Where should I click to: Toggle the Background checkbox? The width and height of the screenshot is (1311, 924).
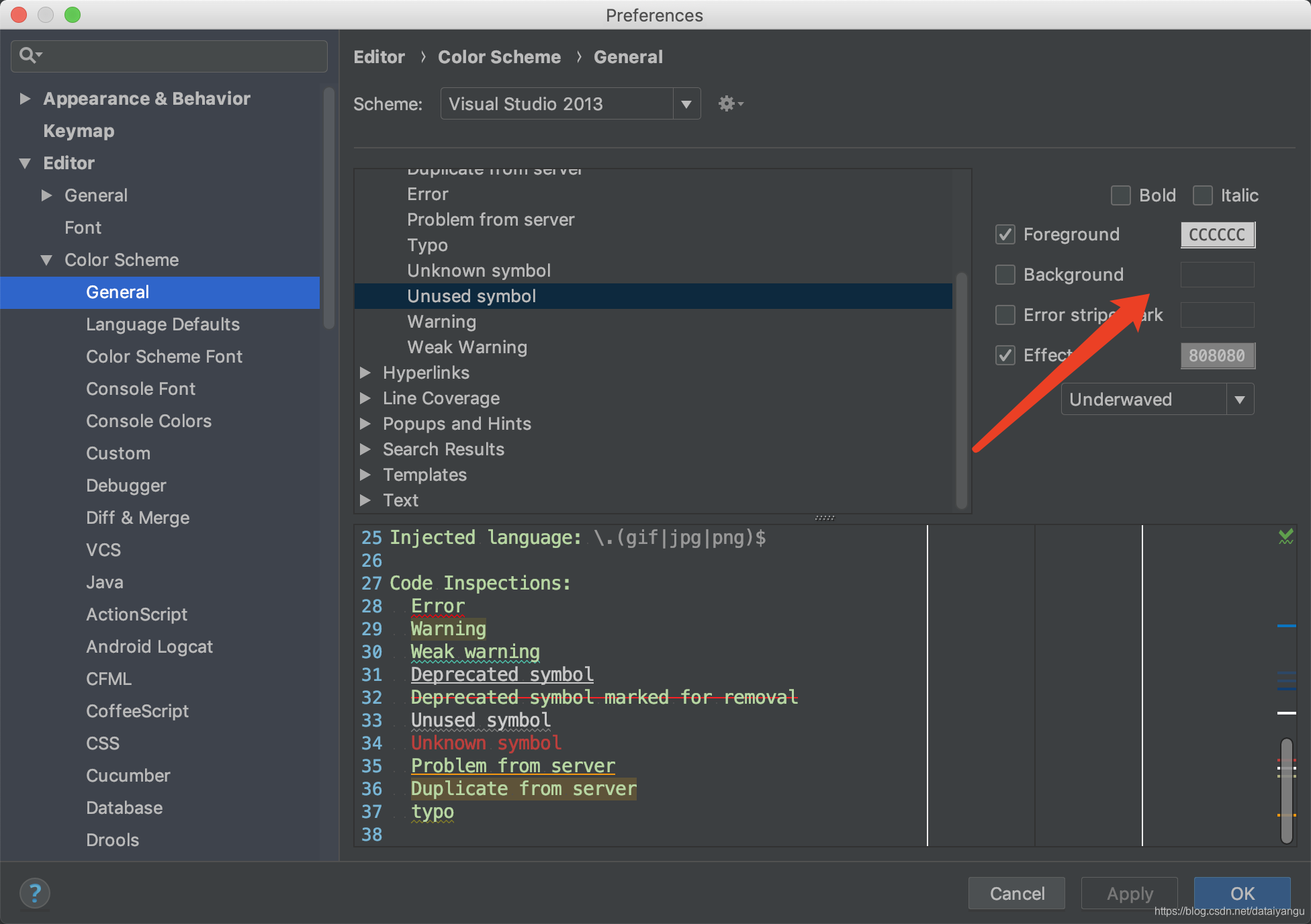tap(1005, 275)
